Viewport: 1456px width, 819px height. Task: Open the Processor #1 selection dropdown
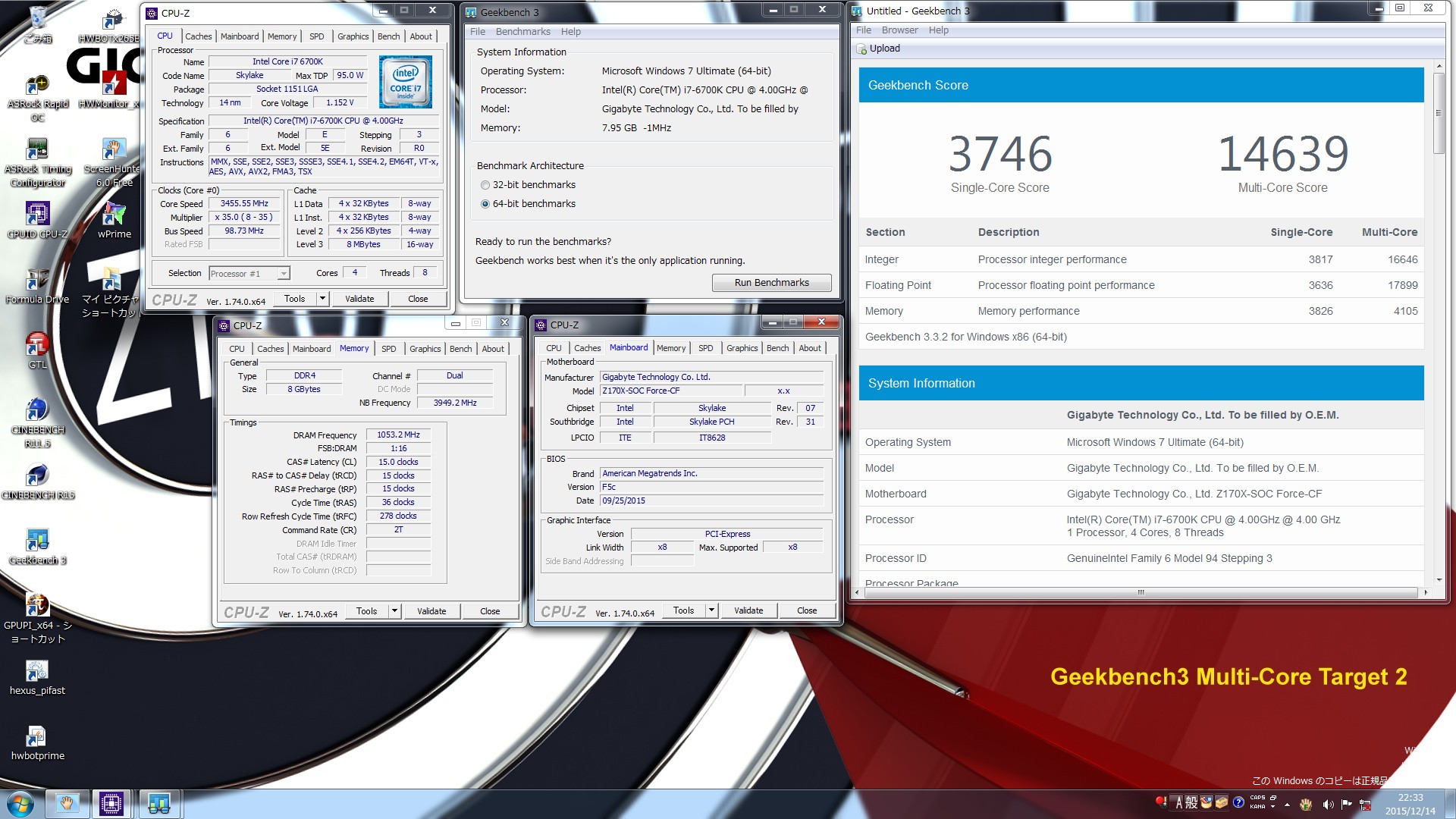[x=249, y=274]
